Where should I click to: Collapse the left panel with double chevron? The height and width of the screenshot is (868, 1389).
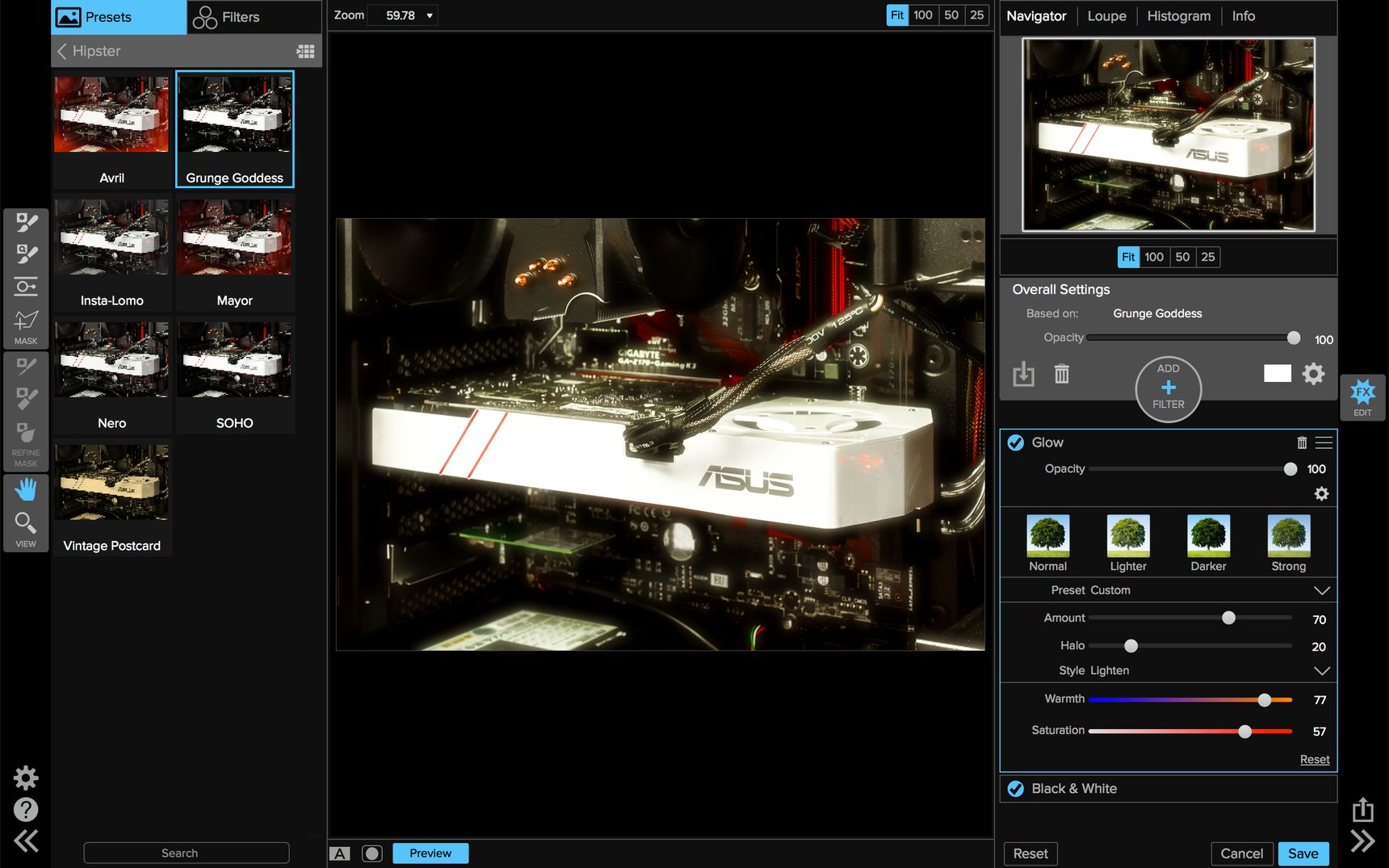[x=26, y=841]
